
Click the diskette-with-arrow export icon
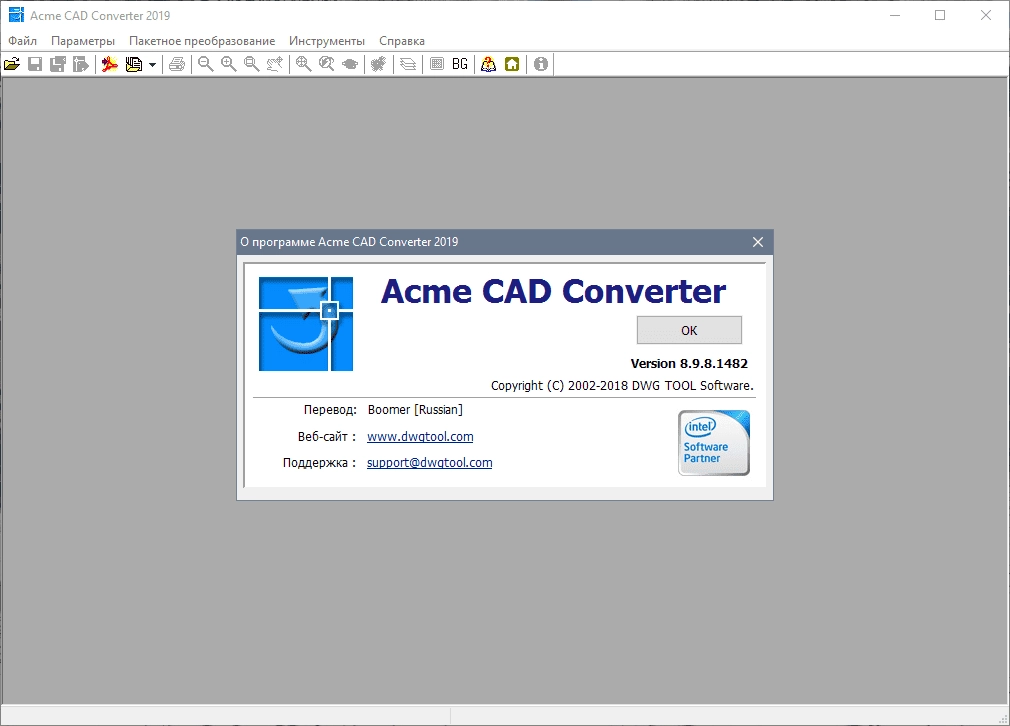(x=81, y=64)
